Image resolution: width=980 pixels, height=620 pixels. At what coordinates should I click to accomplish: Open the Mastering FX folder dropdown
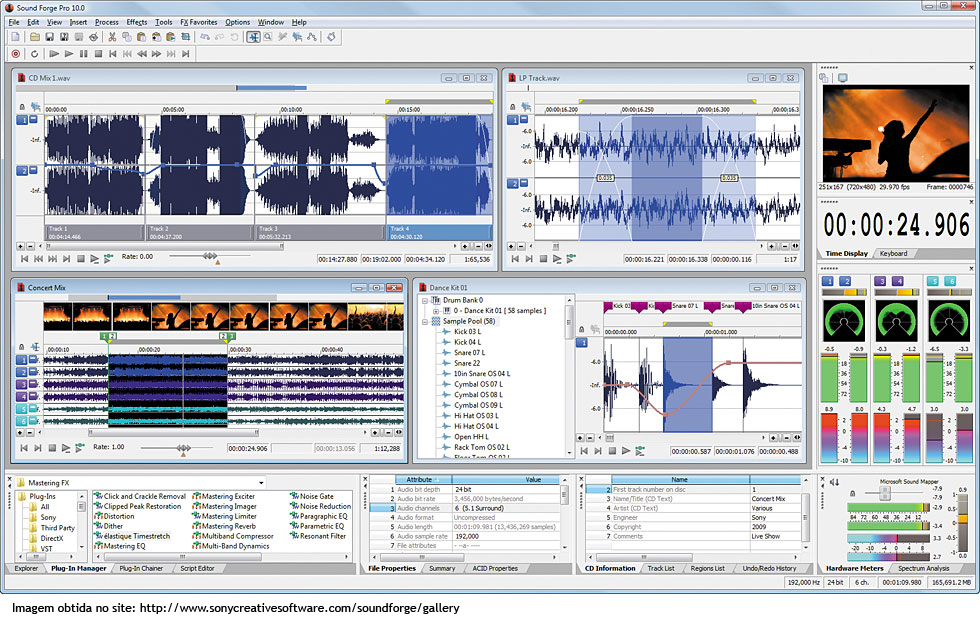point(261,483)
